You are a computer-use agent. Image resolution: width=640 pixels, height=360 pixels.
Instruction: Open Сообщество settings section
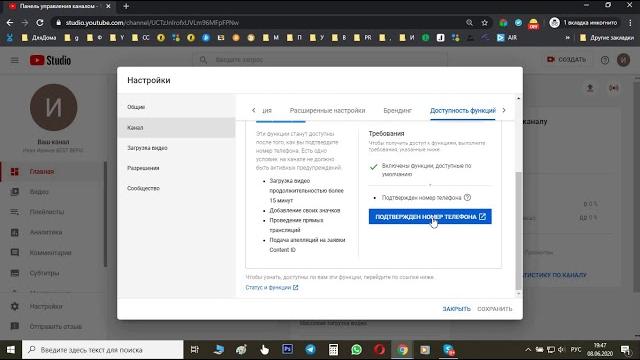(176, 189)
